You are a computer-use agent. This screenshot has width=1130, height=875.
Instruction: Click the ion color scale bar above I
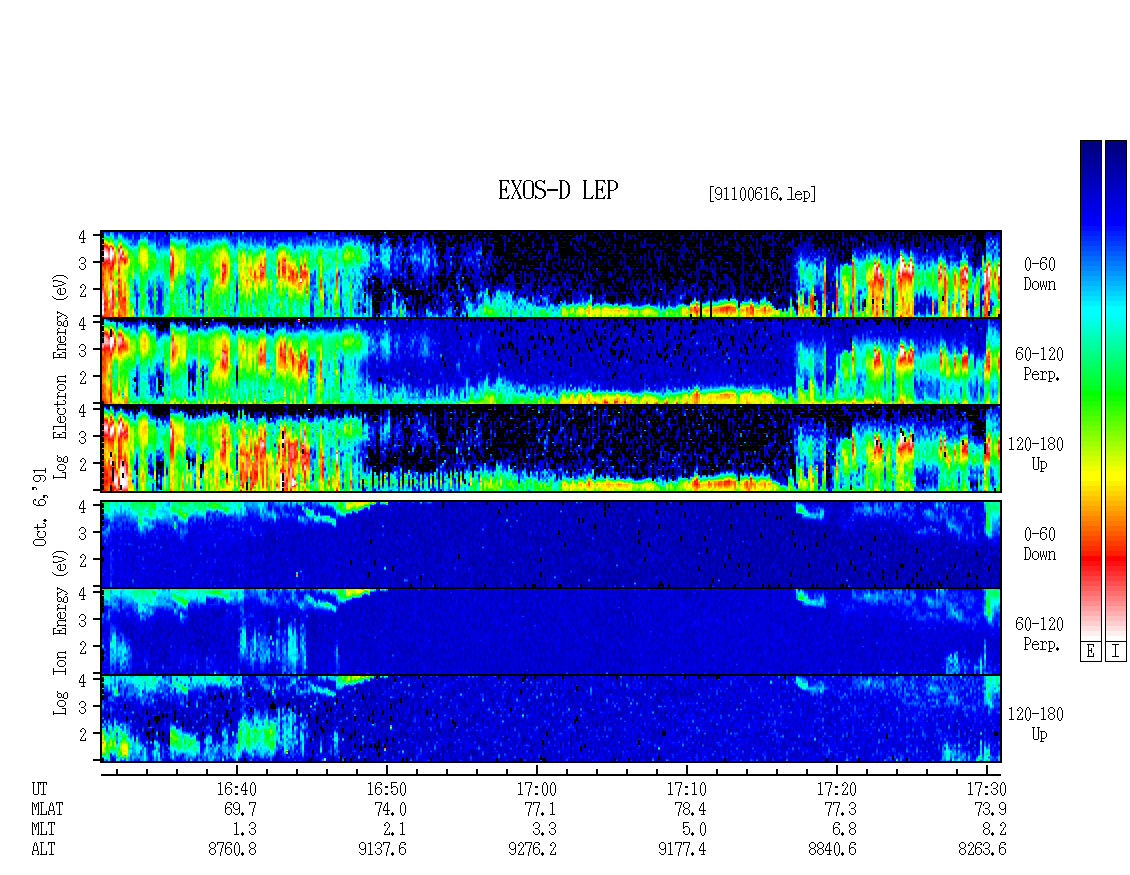(1116, 389)
